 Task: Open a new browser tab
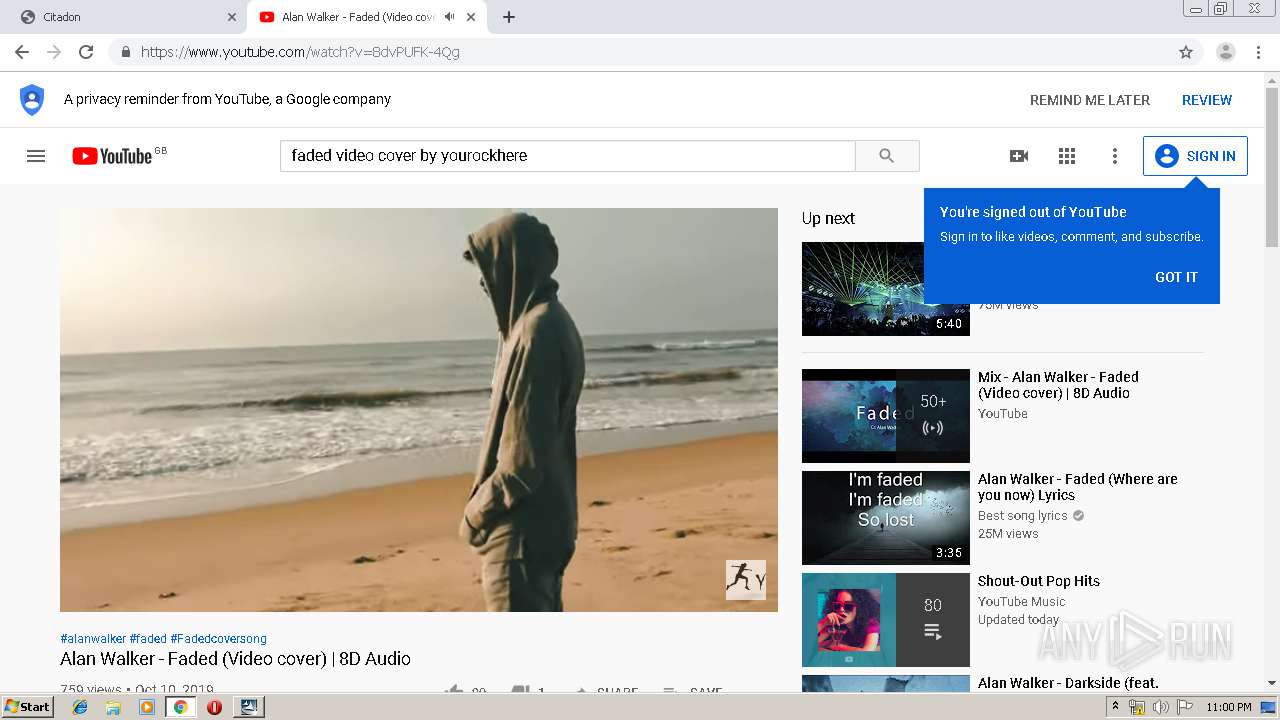(x=509, y=17)
